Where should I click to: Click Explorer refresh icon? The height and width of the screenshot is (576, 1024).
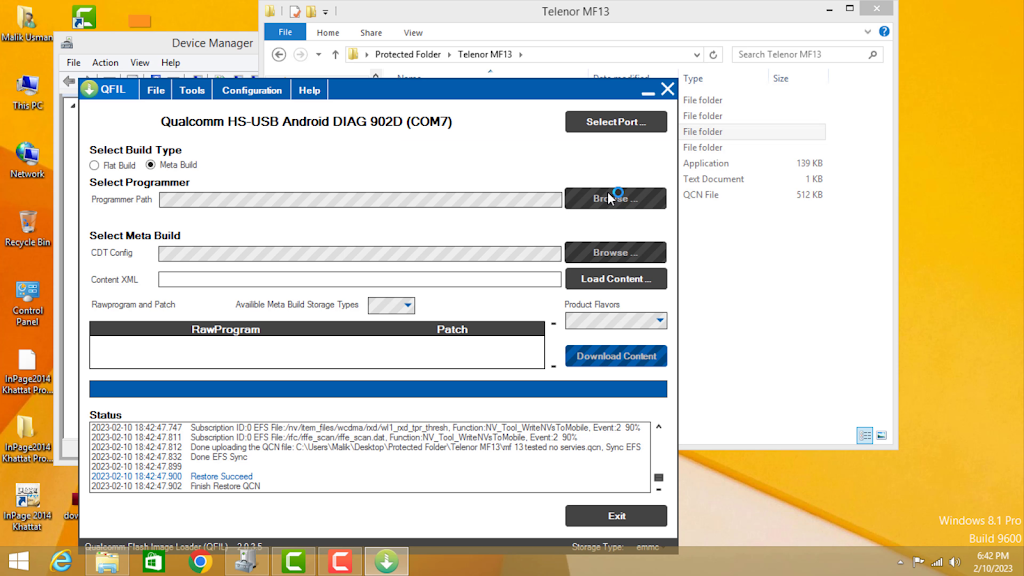pyautogui.click(x=713, y=55)
